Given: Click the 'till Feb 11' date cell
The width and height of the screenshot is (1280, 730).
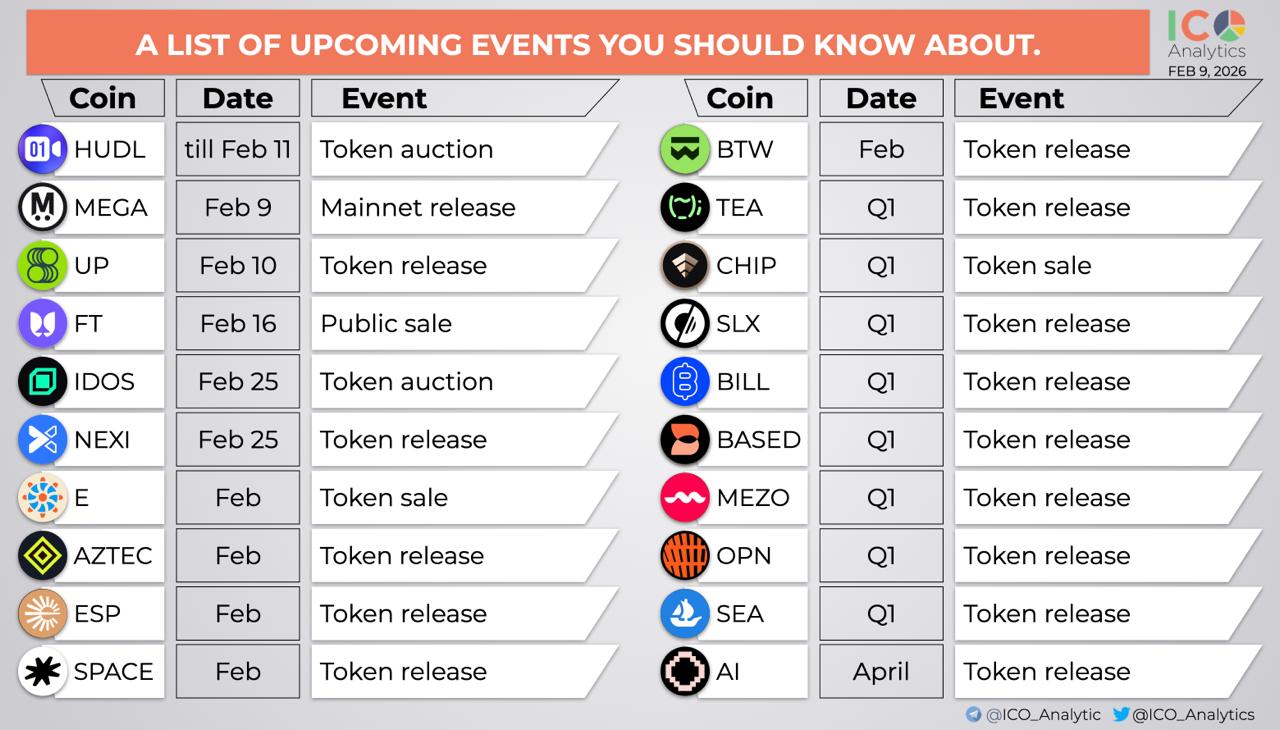Looking at the screenshot, I should coord(238,150).
